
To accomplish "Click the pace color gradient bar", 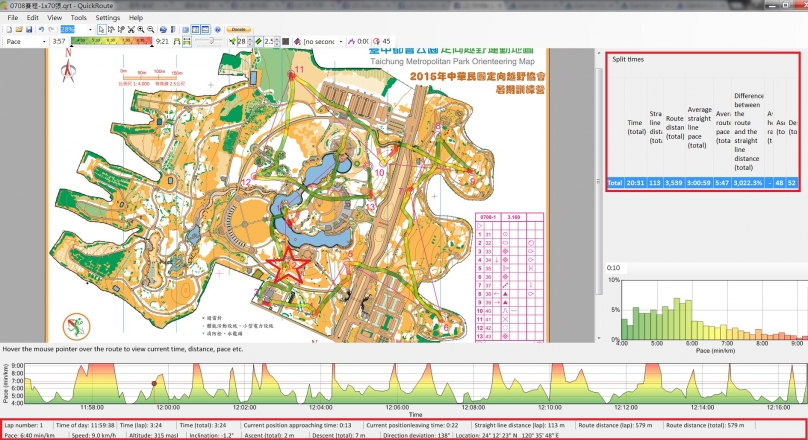I will 111,41.
